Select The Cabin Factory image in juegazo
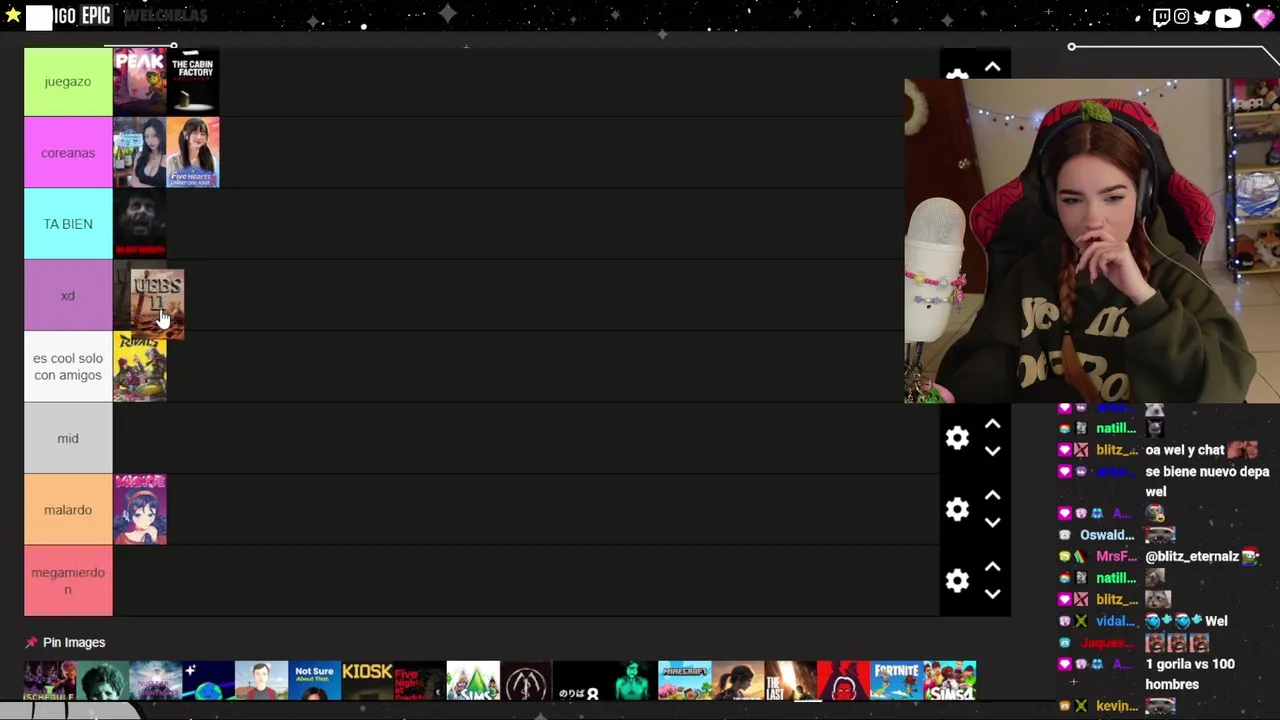1280x720 pixels. click(193, 81)
